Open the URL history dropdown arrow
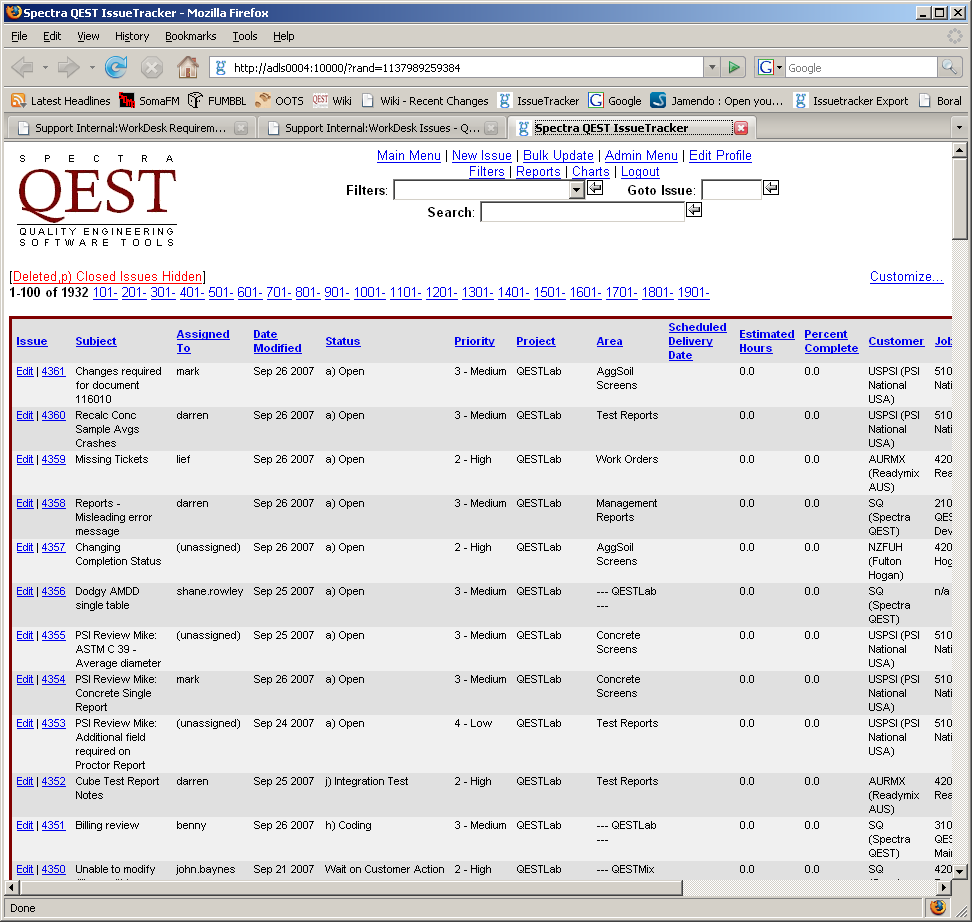 click(x=712, y=68)
